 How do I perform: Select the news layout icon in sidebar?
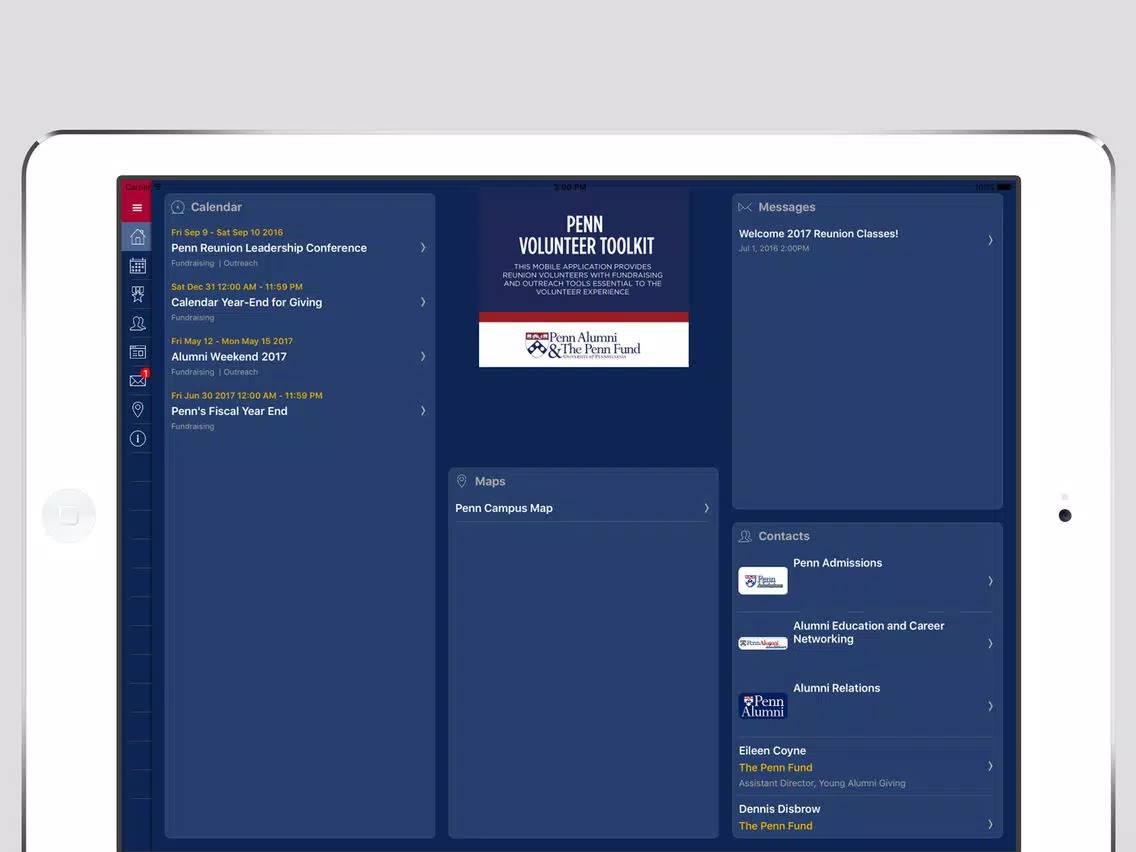(137, 352)
